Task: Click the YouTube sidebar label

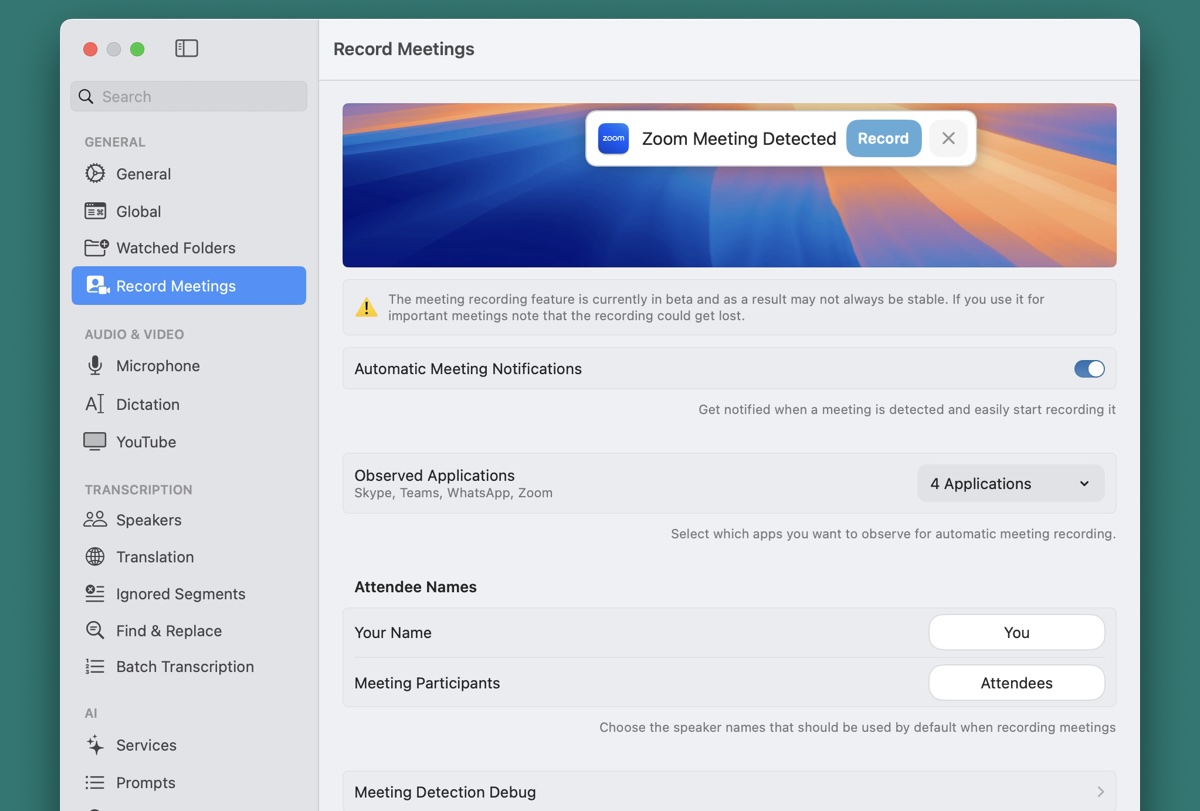Action: (x=146, y=442)
